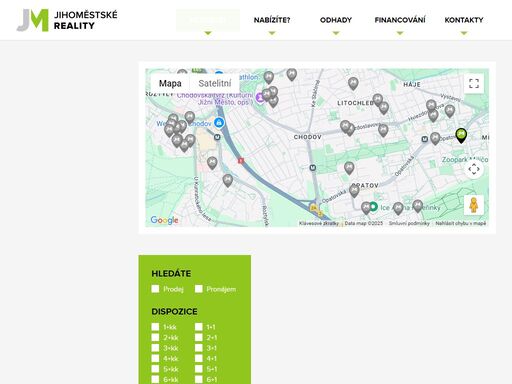Click the green highlighted property marker

point(461,136)
